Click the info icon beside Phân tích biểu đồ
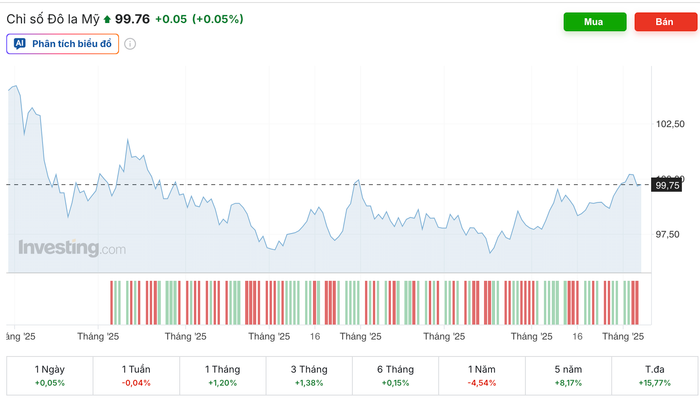The width and height of the screenshot is (700, 400). coord(130,44)
